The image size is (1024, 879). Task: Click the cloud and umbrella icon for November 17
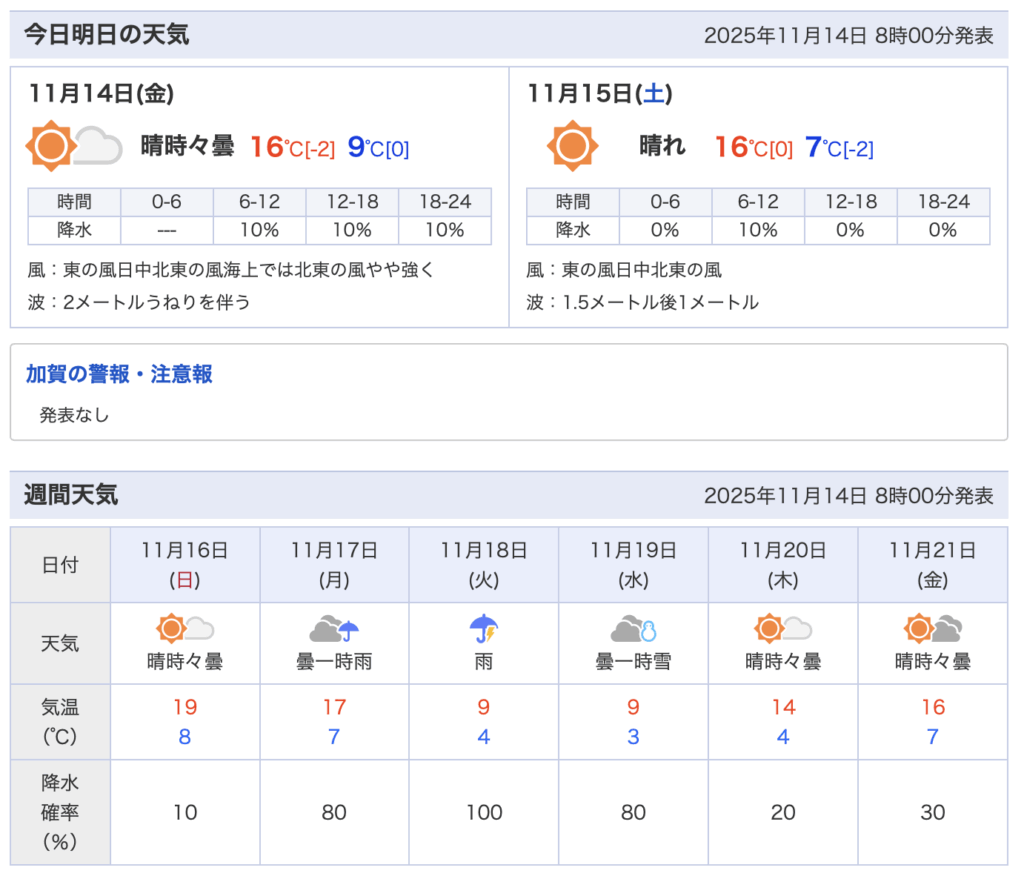pyautogui.click(x=334, y=629)
